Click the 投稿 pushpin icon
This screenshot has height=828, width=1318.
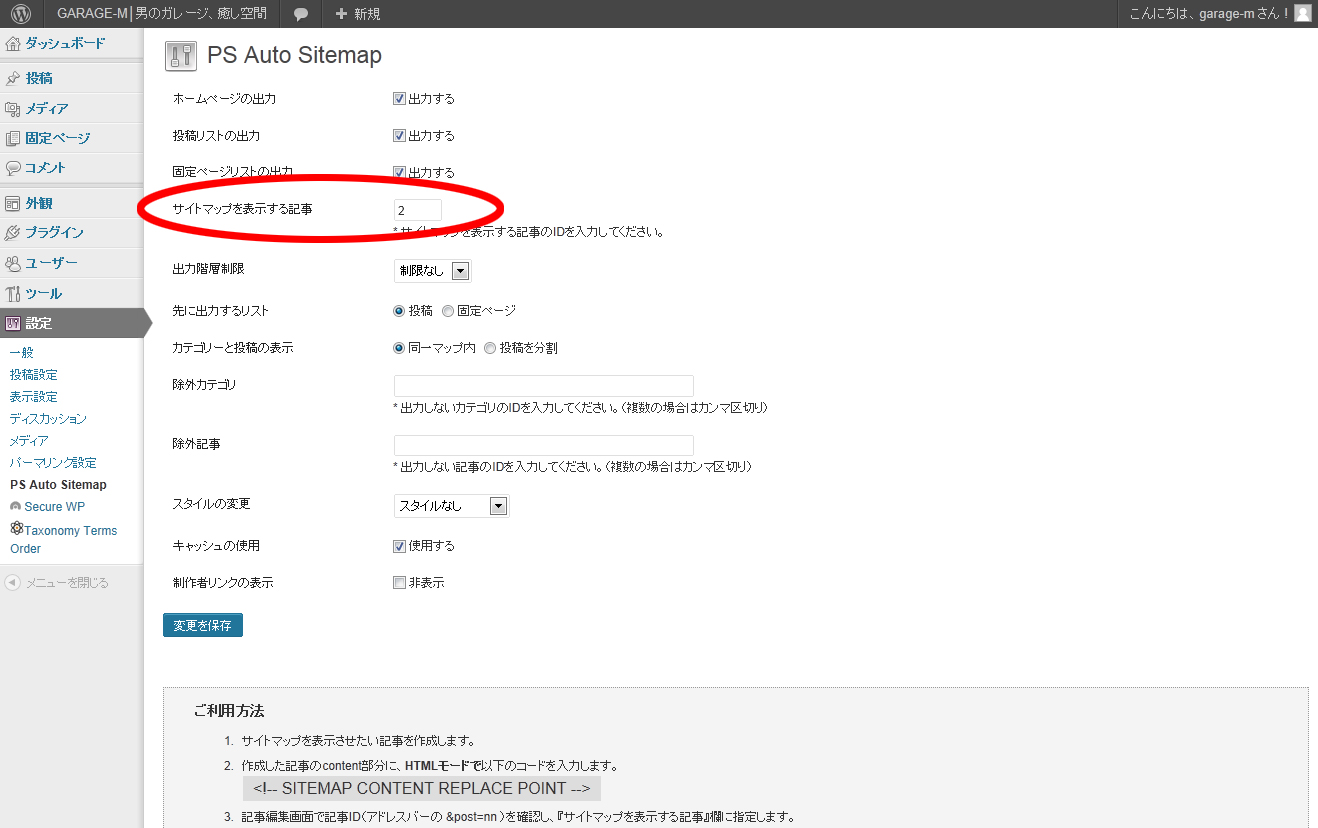(x=12, y=78)
